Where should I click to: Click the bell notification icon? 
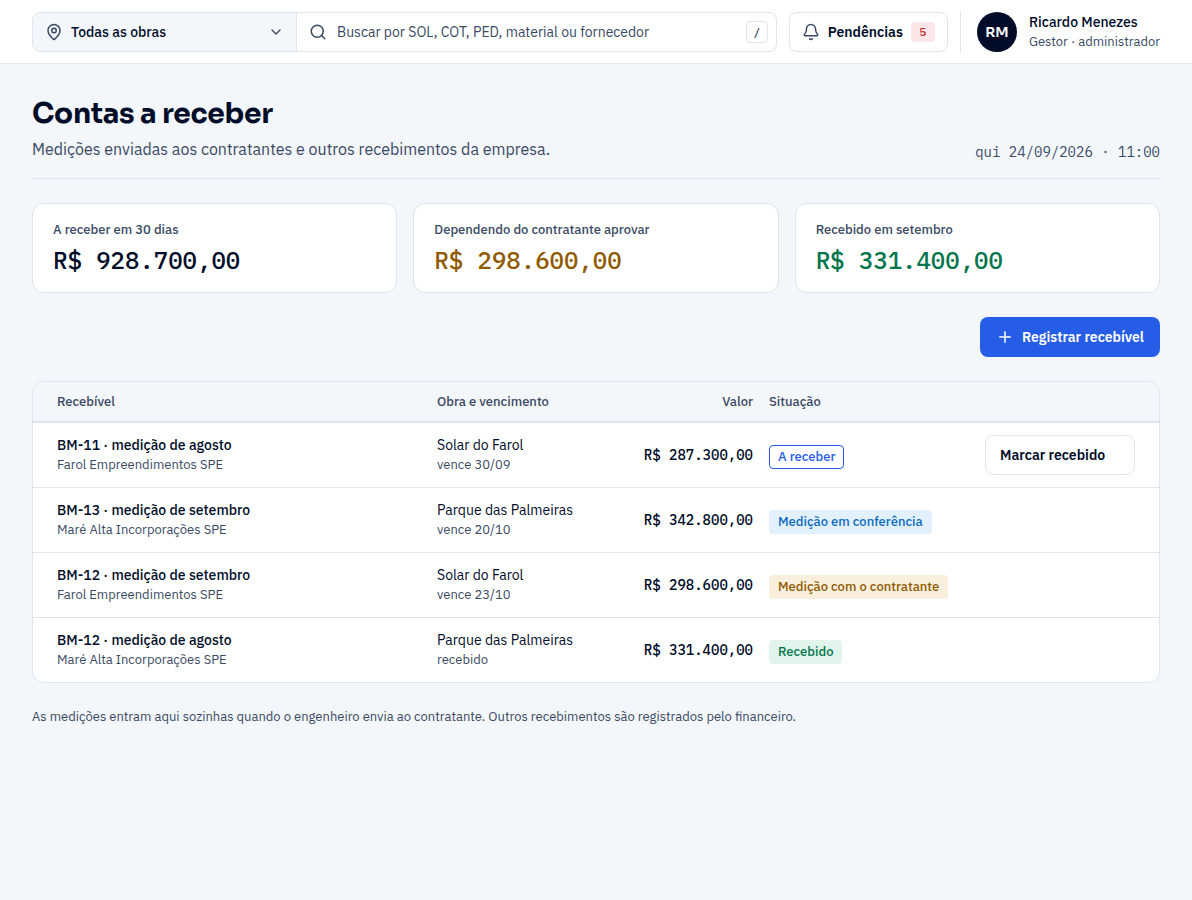coord(811,32)
